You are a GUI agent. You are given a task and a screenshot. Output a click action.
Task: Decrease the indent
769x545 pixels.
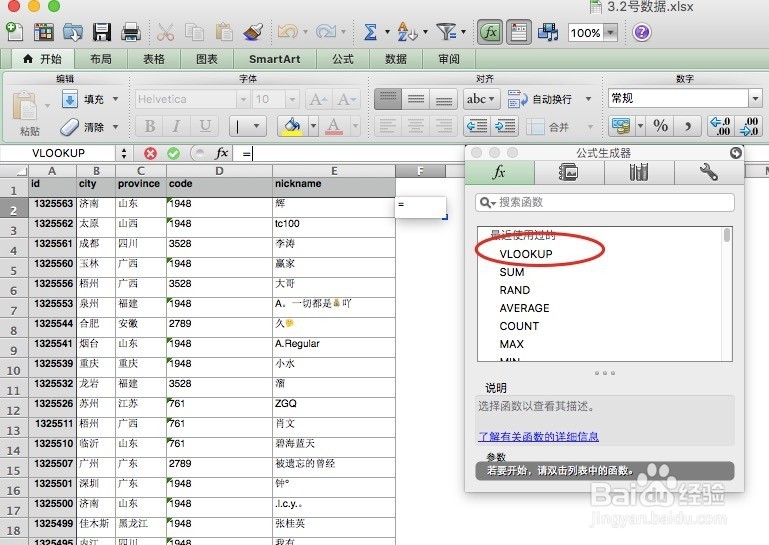[x=477, y=127]
